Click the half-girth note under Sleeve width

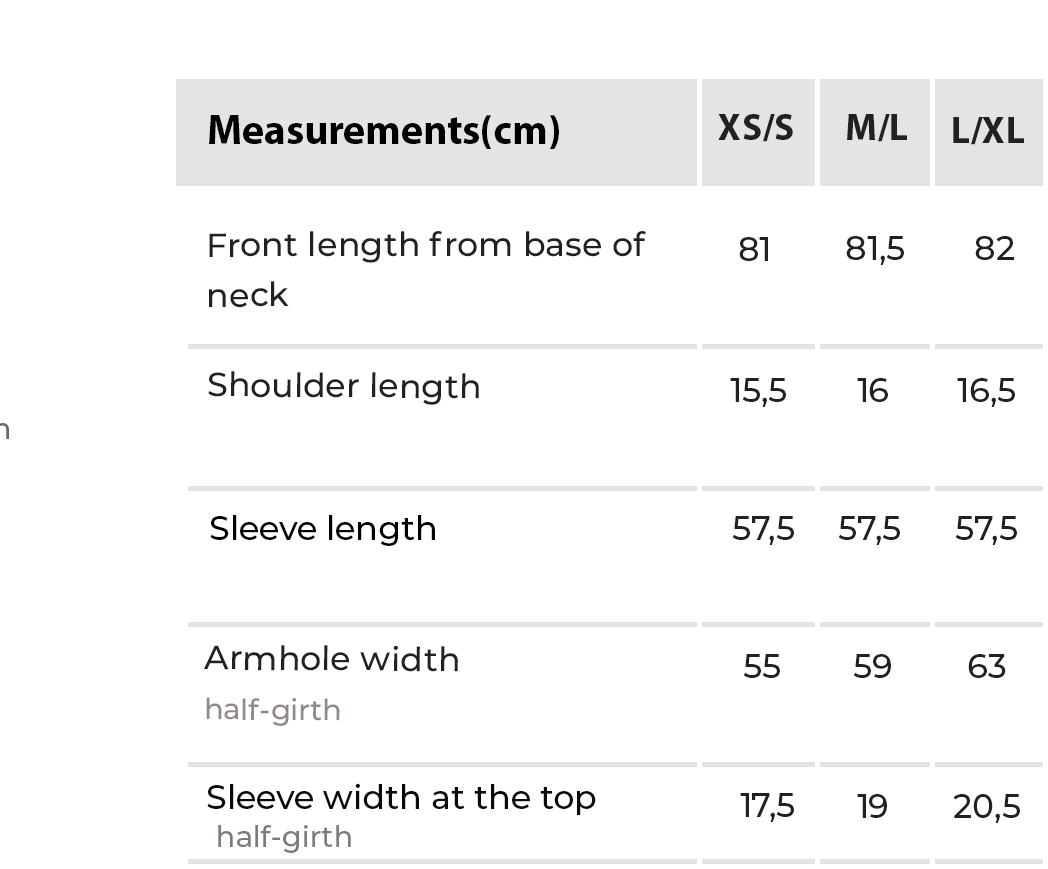285,837
